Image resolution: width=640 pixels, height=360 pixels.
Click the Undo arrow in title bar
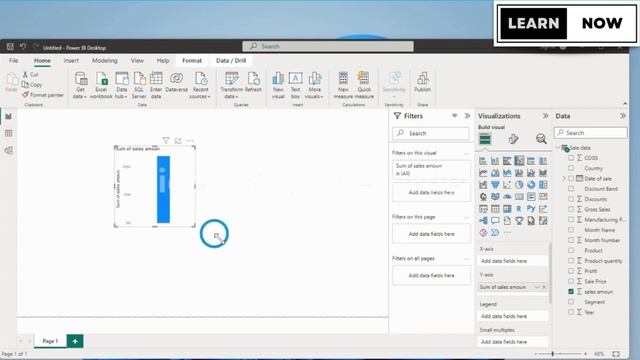point(23,47)
